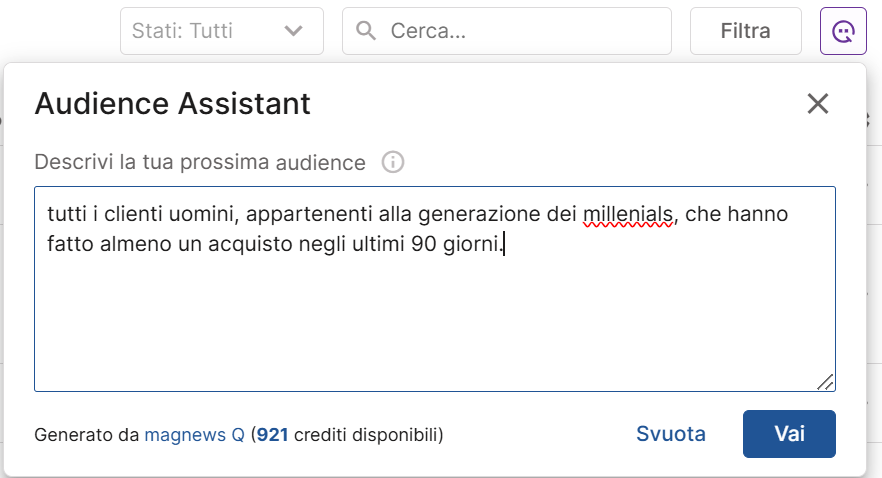
Task: Clear the prompt with Svuota
Action: click(x=670, y=434)
